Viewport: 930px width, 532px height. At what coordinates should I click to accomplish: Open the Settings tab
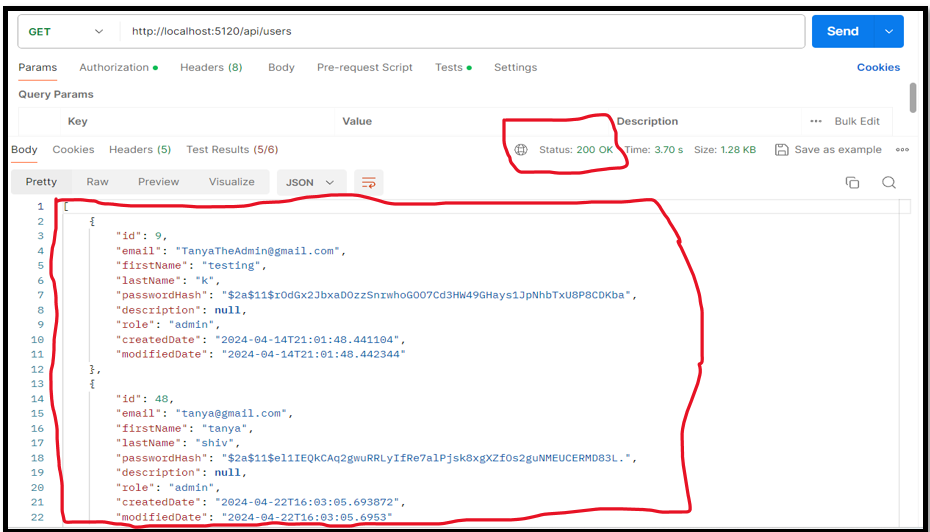(x=515, y=68)
